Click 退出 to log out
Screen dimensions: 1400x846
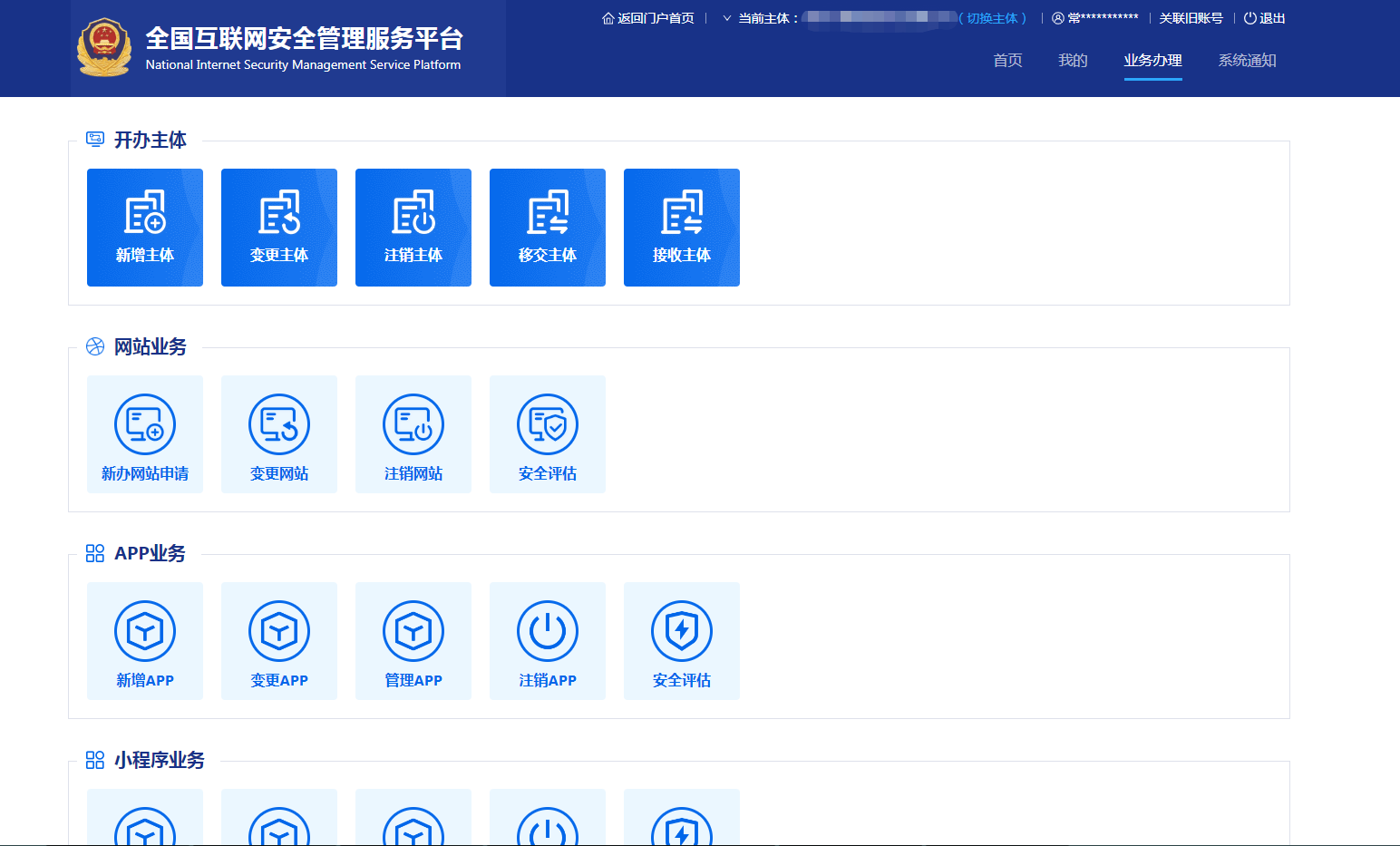1273,17
